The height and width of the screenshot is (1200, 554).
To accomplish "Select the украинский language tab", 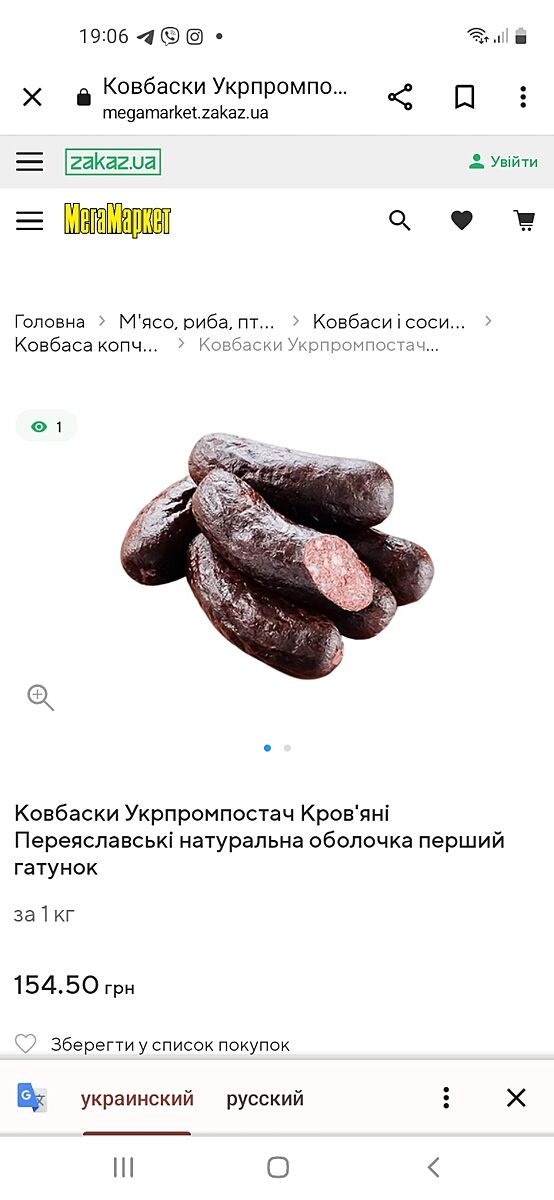I will click(137, 1099).
